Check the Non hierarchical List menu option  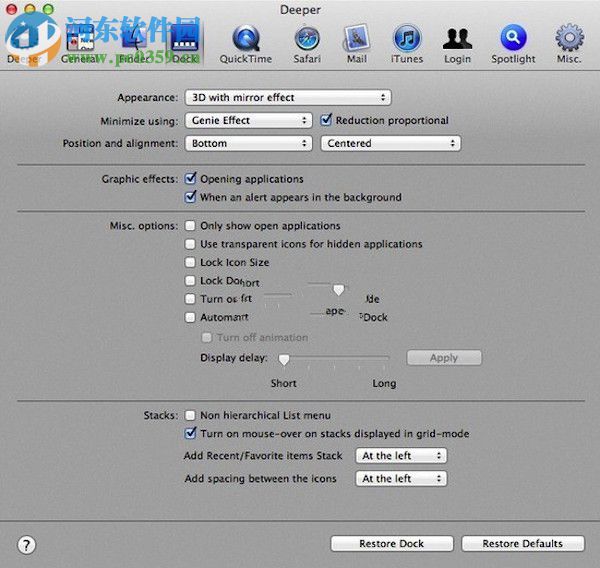(x=190, y=415)
